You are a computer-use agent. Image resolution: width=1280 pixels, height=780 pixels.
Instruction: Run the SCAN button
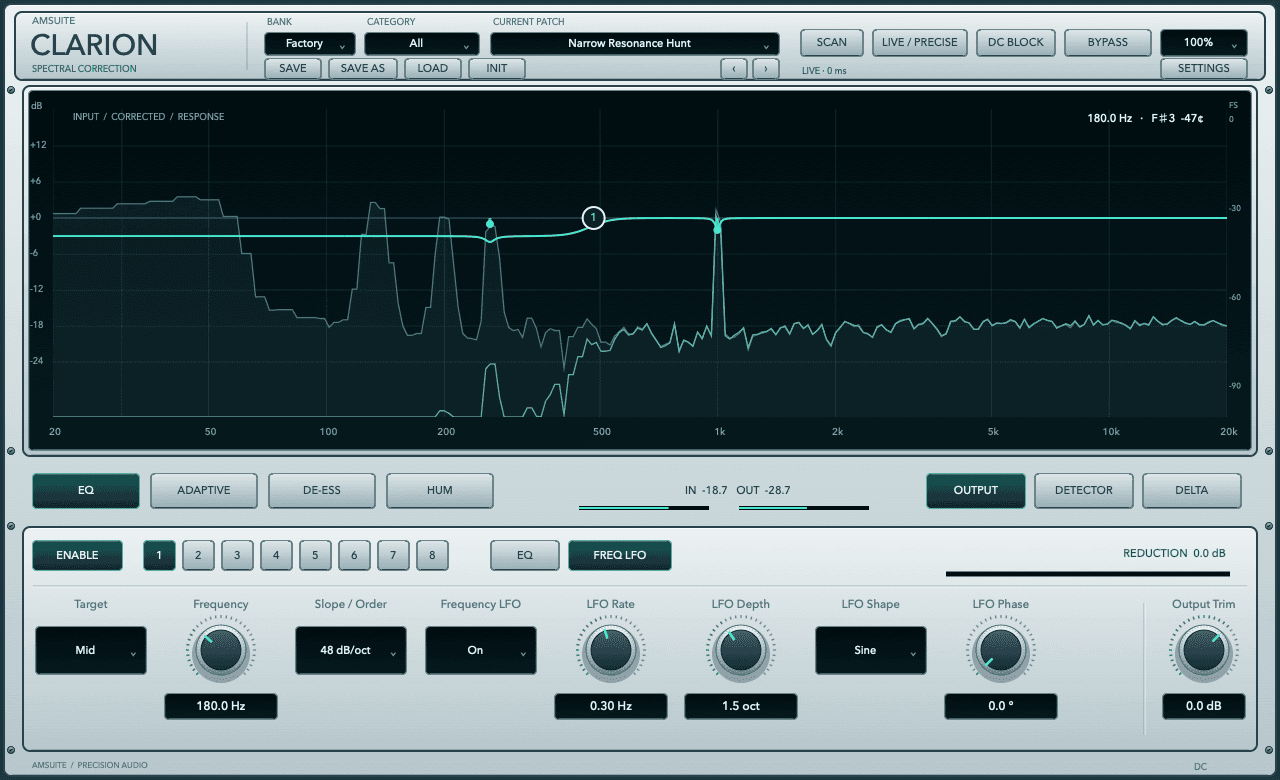click(831, 42)
